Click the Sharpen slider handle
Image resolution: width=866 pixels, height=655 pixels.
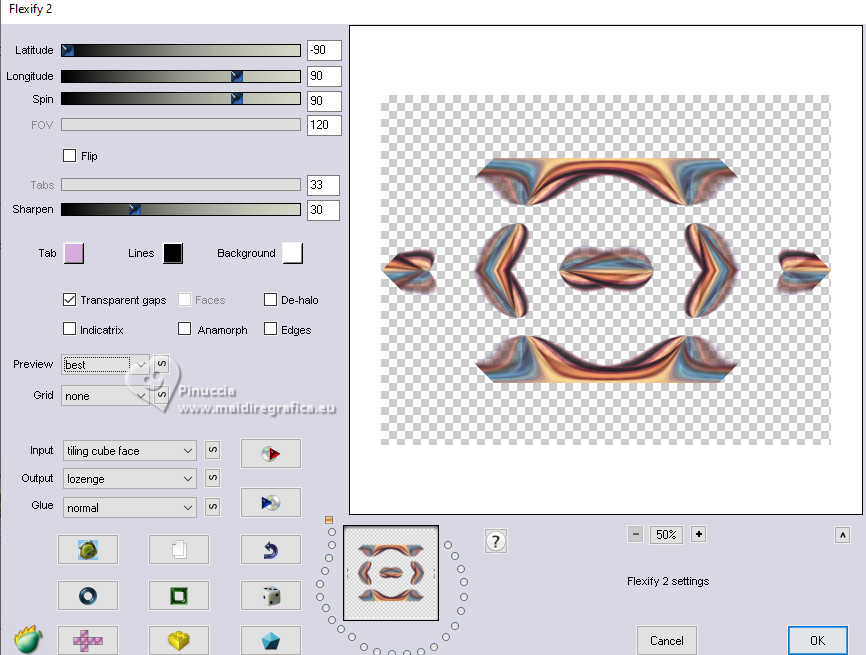click(135, 209)
